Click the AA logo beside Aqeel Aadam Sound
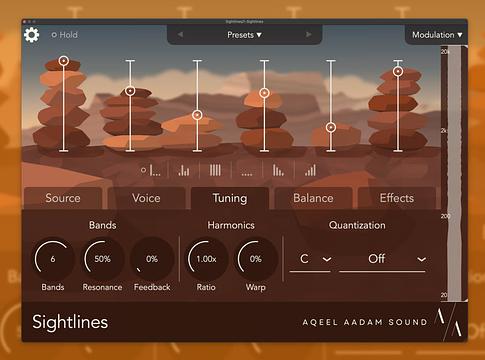The height and width of the screenshot is (360, 485). tap(449, 322)
